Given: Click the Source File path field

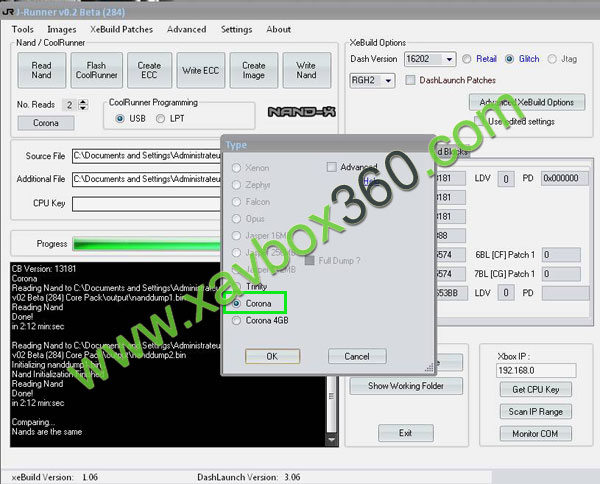Looking at the screenshot, I should pyautogui.click(x=147, y=156).
